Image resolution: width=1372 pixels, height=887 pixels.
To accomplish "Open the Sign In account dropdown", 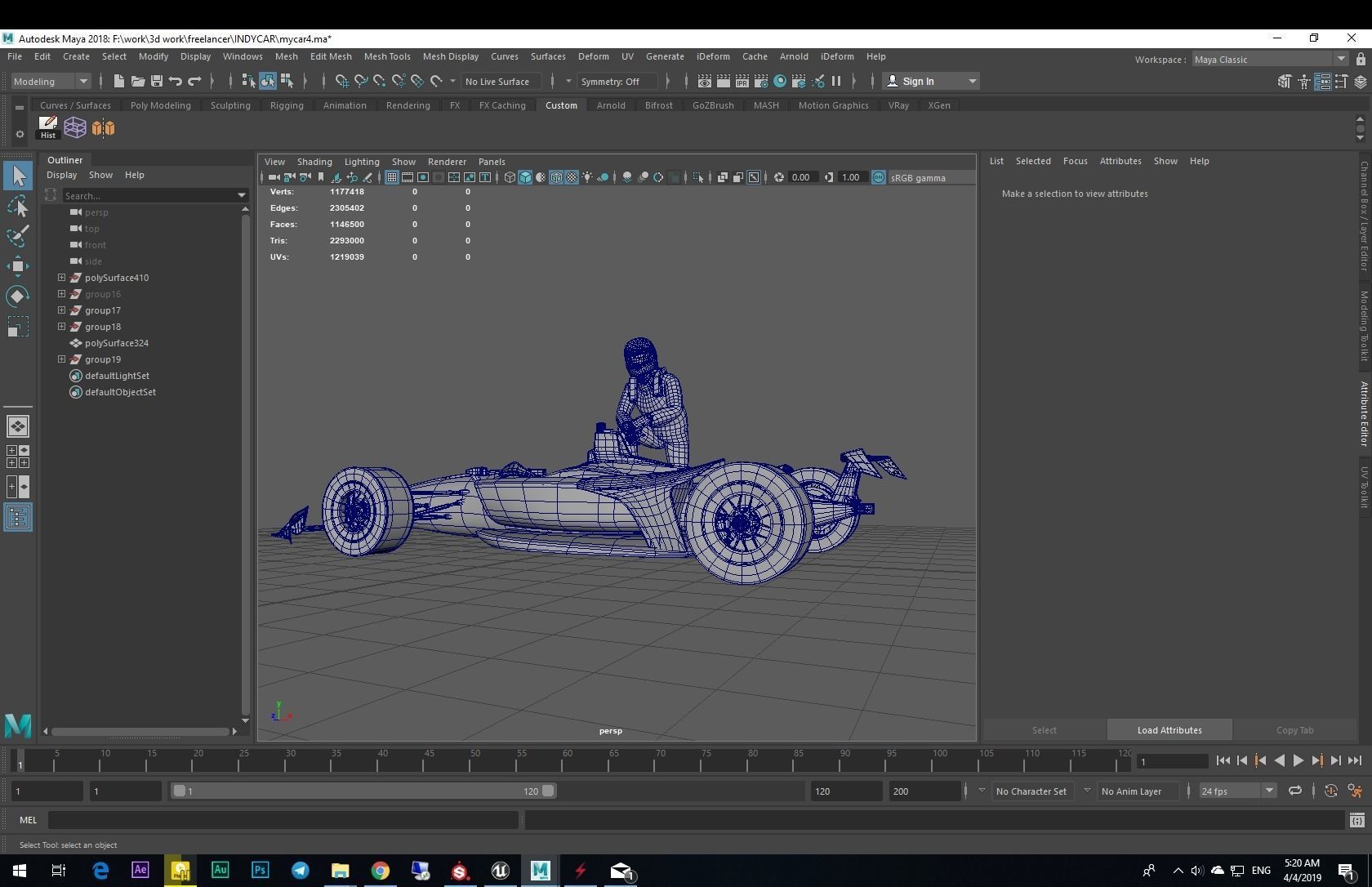I will (x=932, y=81).
